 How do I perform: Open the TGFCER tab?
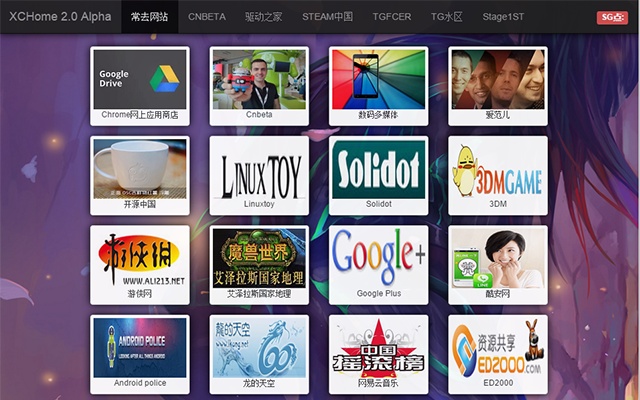392,17
